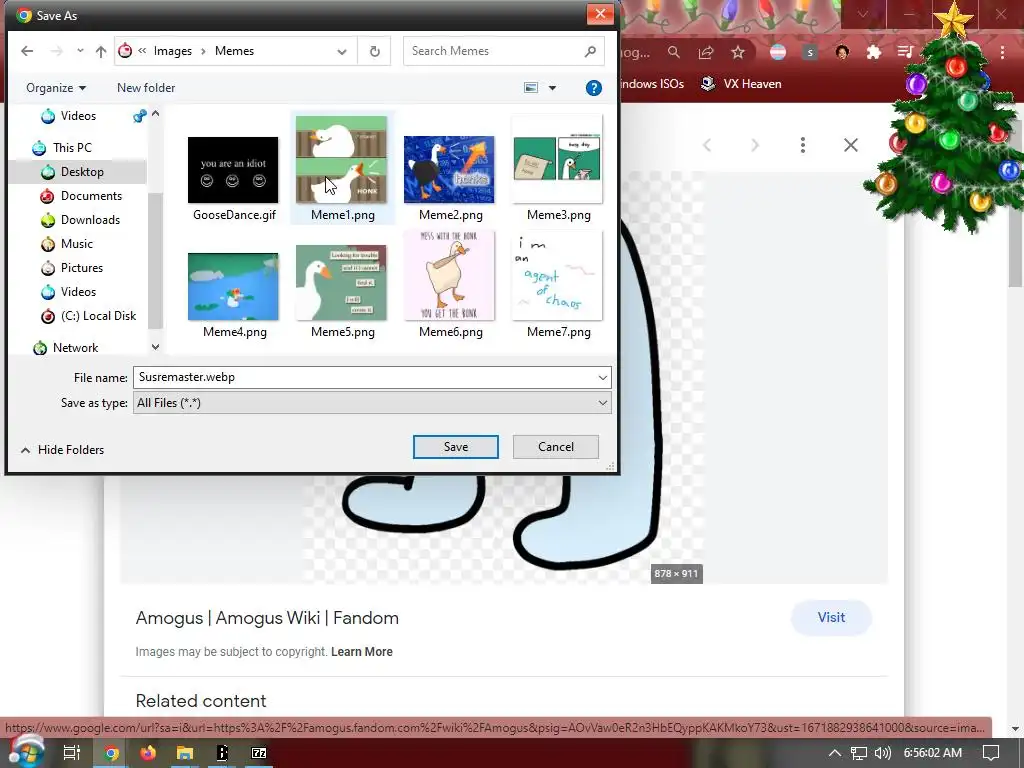This screenshot has height=768, width=1024.
Task: Go back in Save As dialog
Action: pyautogui.click(x=27, y=51)
